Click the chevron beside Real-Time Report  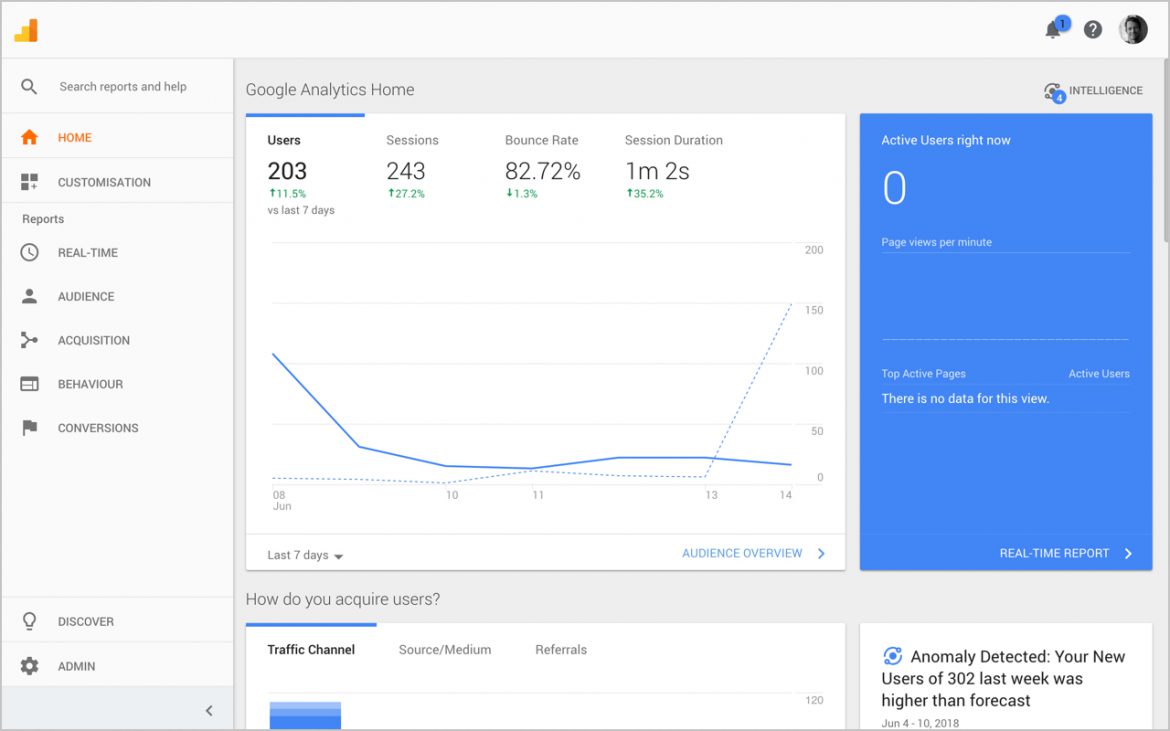(1128, 553)
